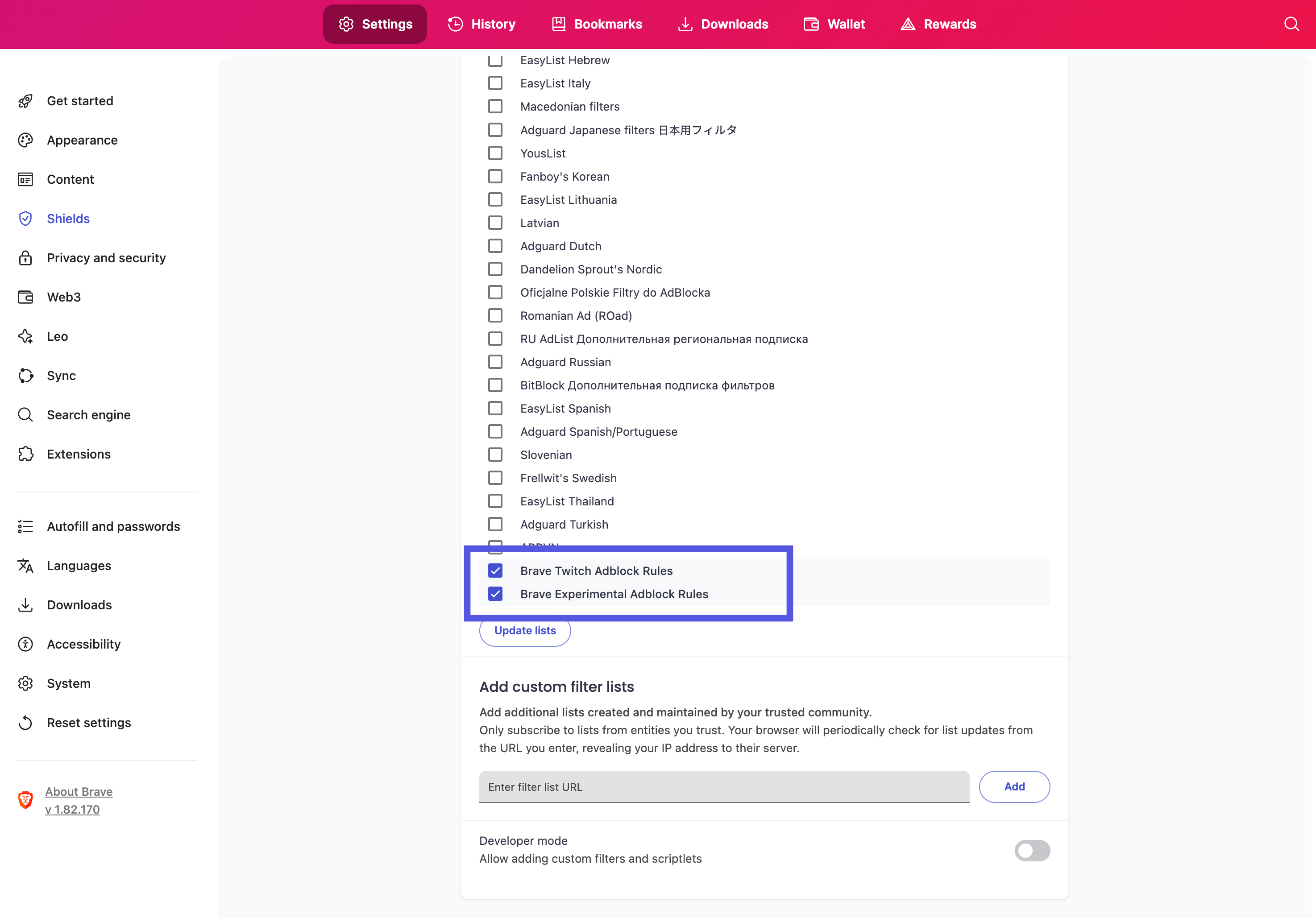Click the Brave lion logo icon
1316x918 pixels.
tap(25, 800)
